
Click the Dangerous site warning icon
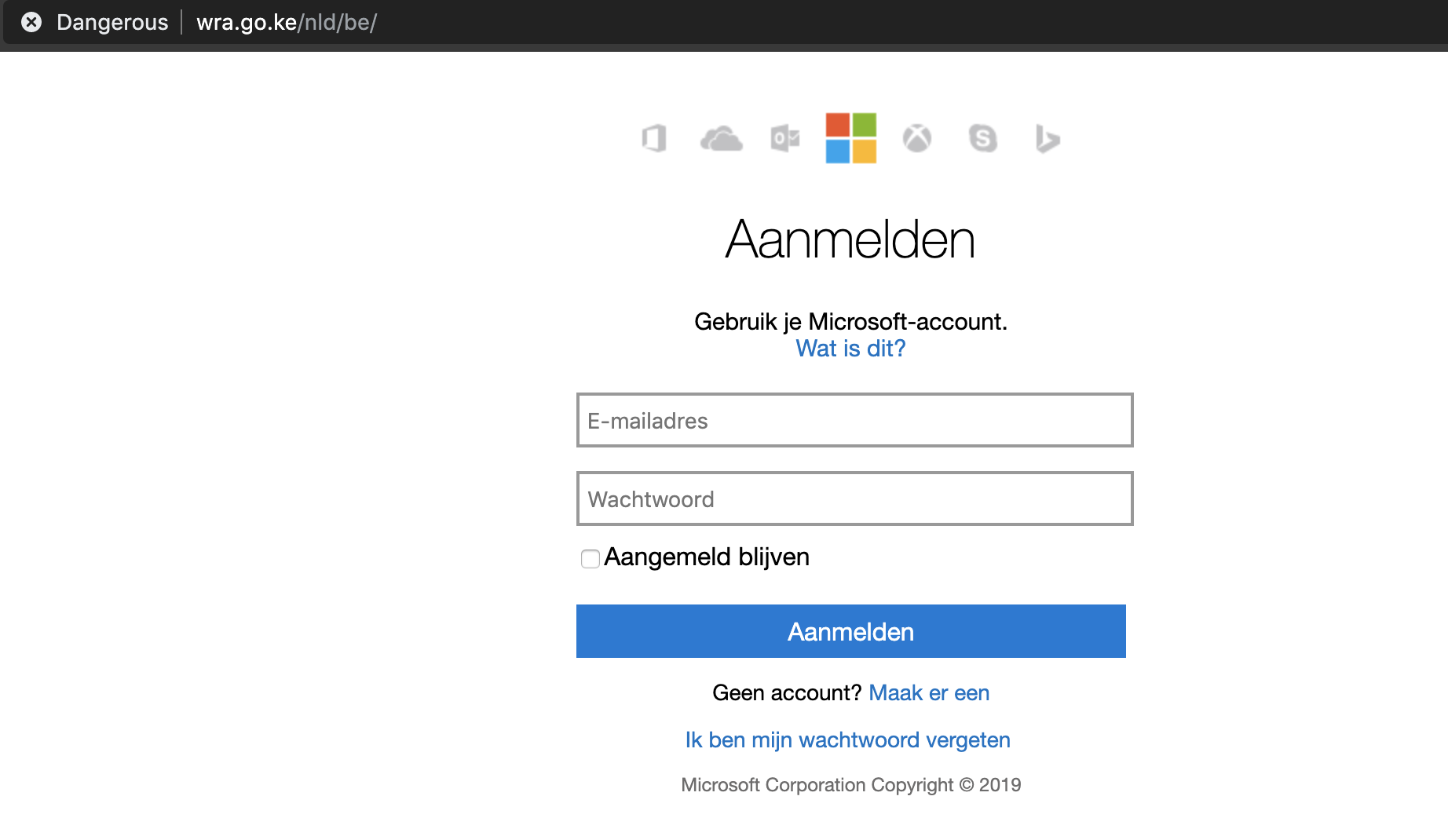[31, 22]
